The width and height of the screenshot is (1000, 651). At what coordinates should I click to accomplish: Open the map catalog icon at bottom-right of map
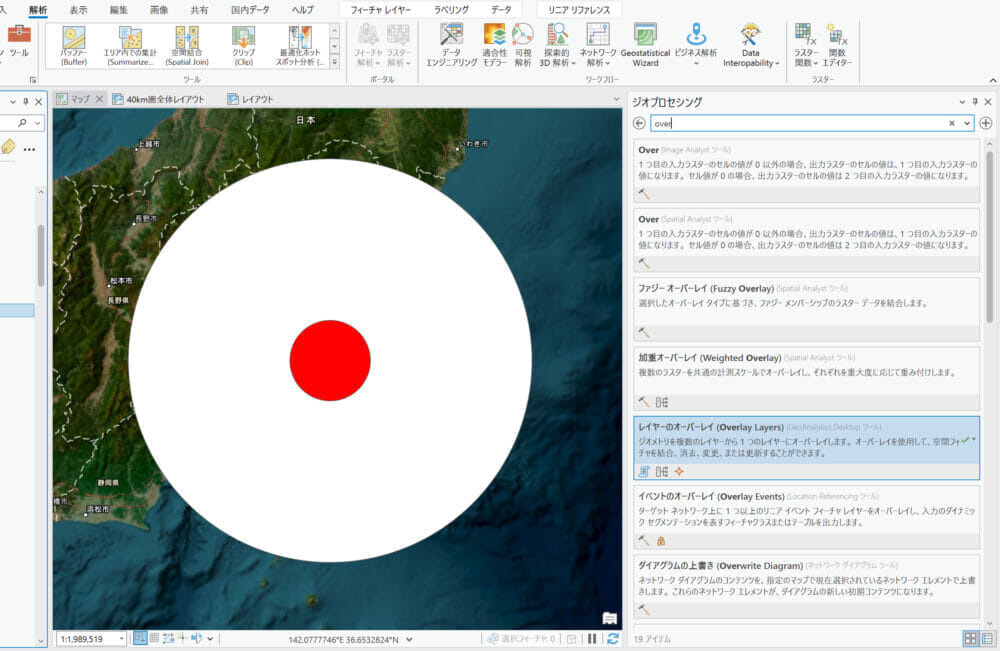point(610,618)
